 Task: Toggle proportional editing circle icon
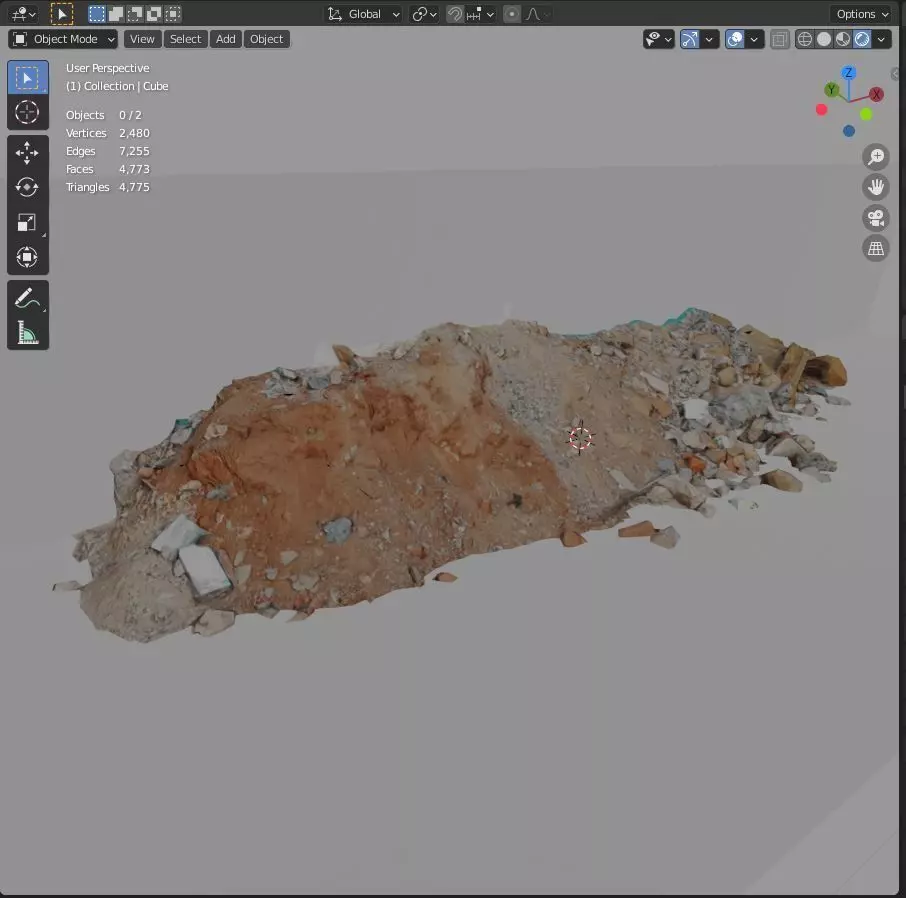tap(511, 14)
